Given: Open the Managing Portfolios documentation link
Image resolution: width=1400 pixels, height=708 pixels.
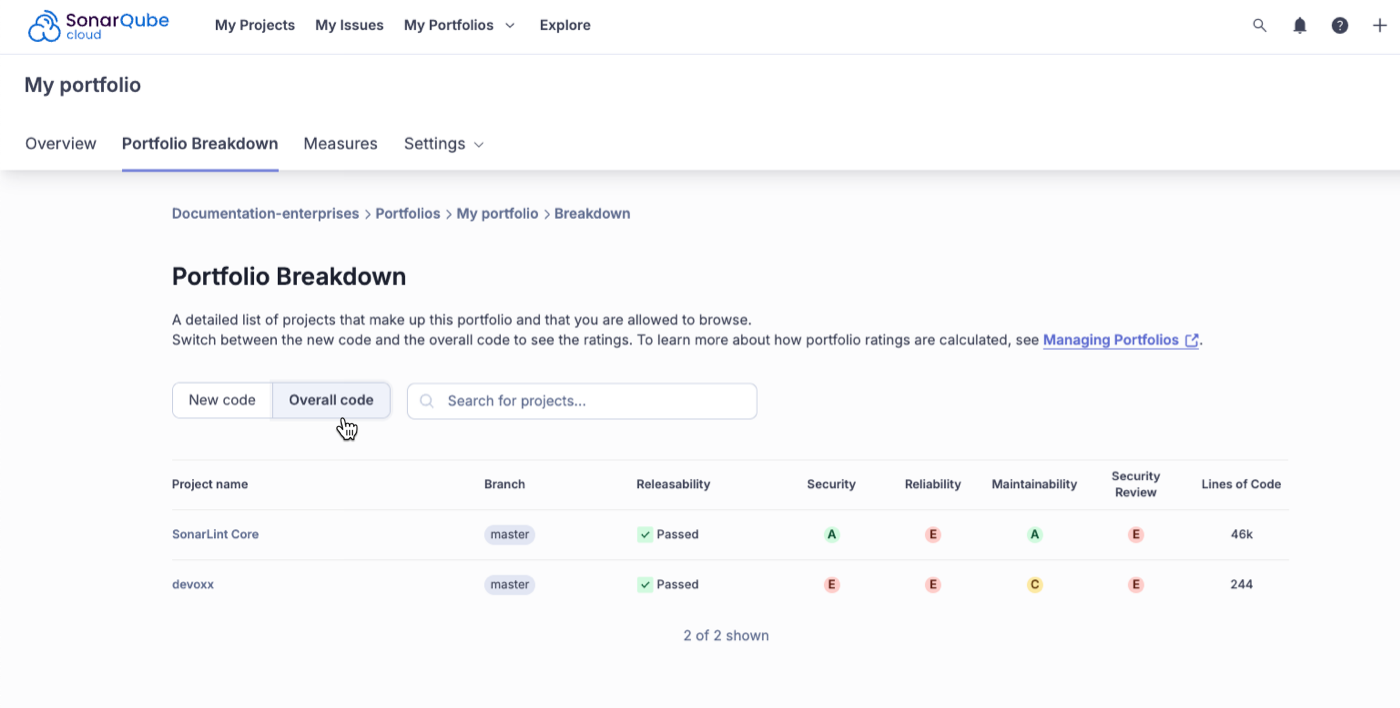Looking at the screenshot, I should pos(1112,340).
